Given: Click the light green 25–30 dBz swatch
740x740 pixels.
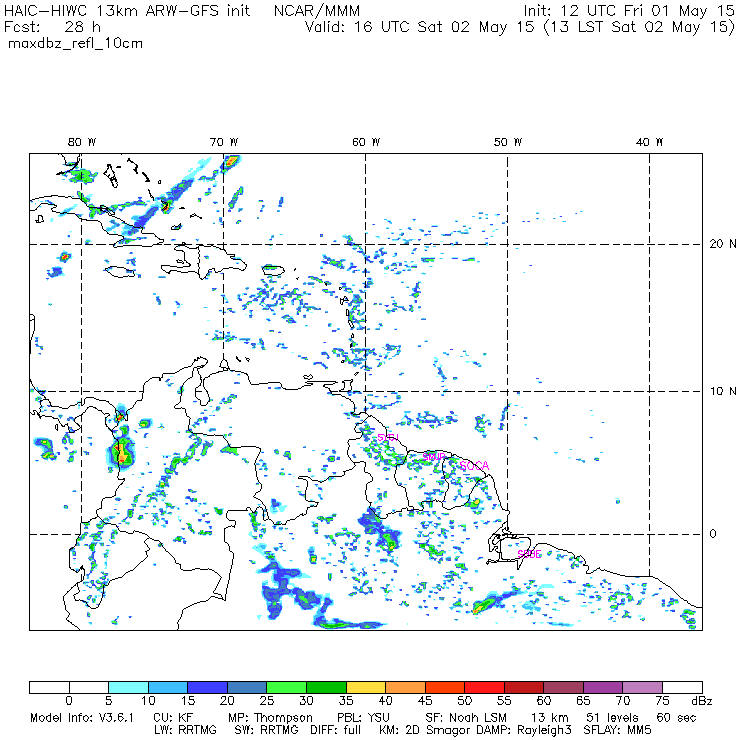Looking at the screenshot, I should (286, 687).
